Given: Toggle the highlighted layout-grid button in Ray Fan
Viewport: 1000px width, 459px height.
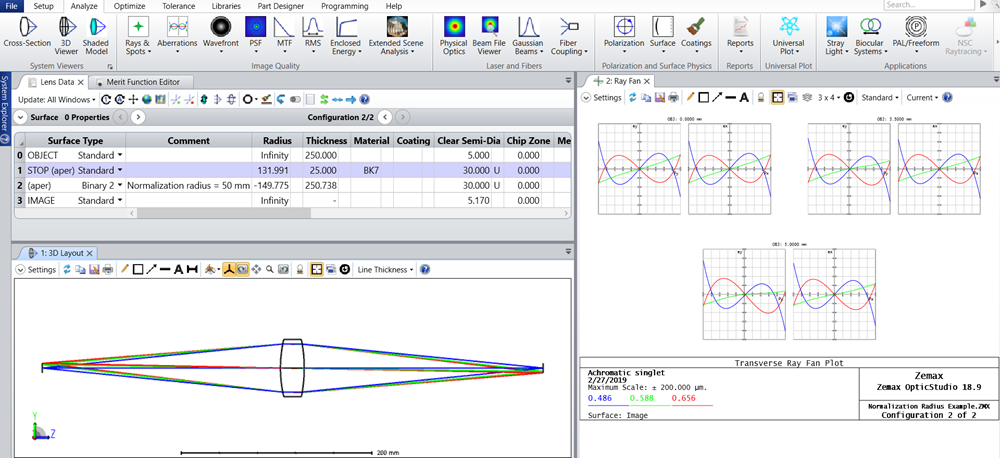Looking at the screenshot, I should [x=777, y=98].
